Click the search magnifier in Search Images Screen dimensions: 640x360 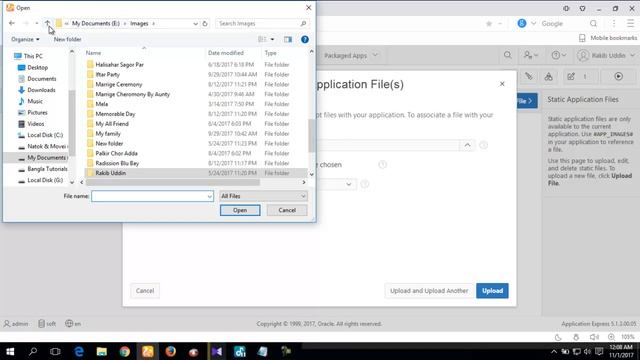click(x=303, y=24)
